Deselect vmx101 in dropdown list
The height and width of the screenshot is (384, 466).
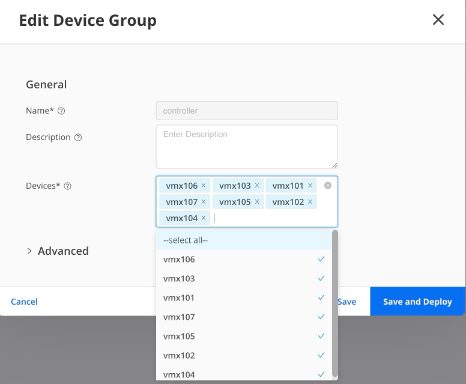[x=244, y=298]
